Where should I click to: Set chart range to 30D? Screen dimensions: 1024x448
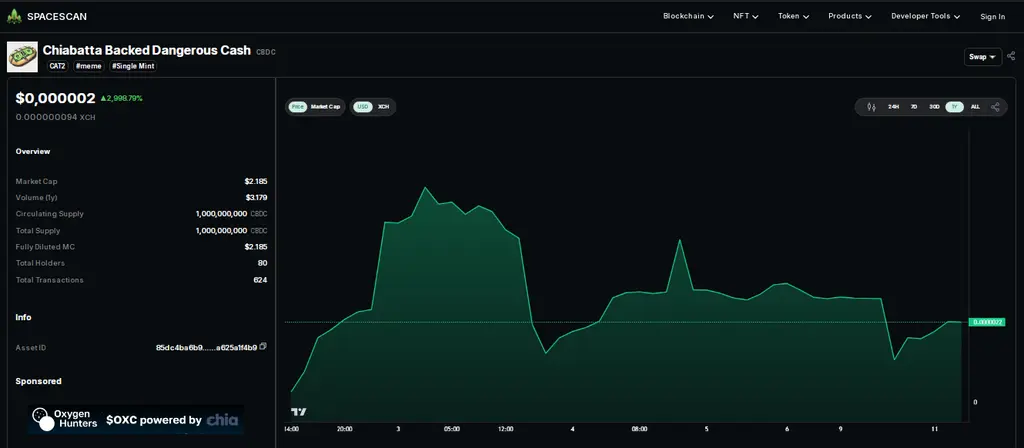934,106
